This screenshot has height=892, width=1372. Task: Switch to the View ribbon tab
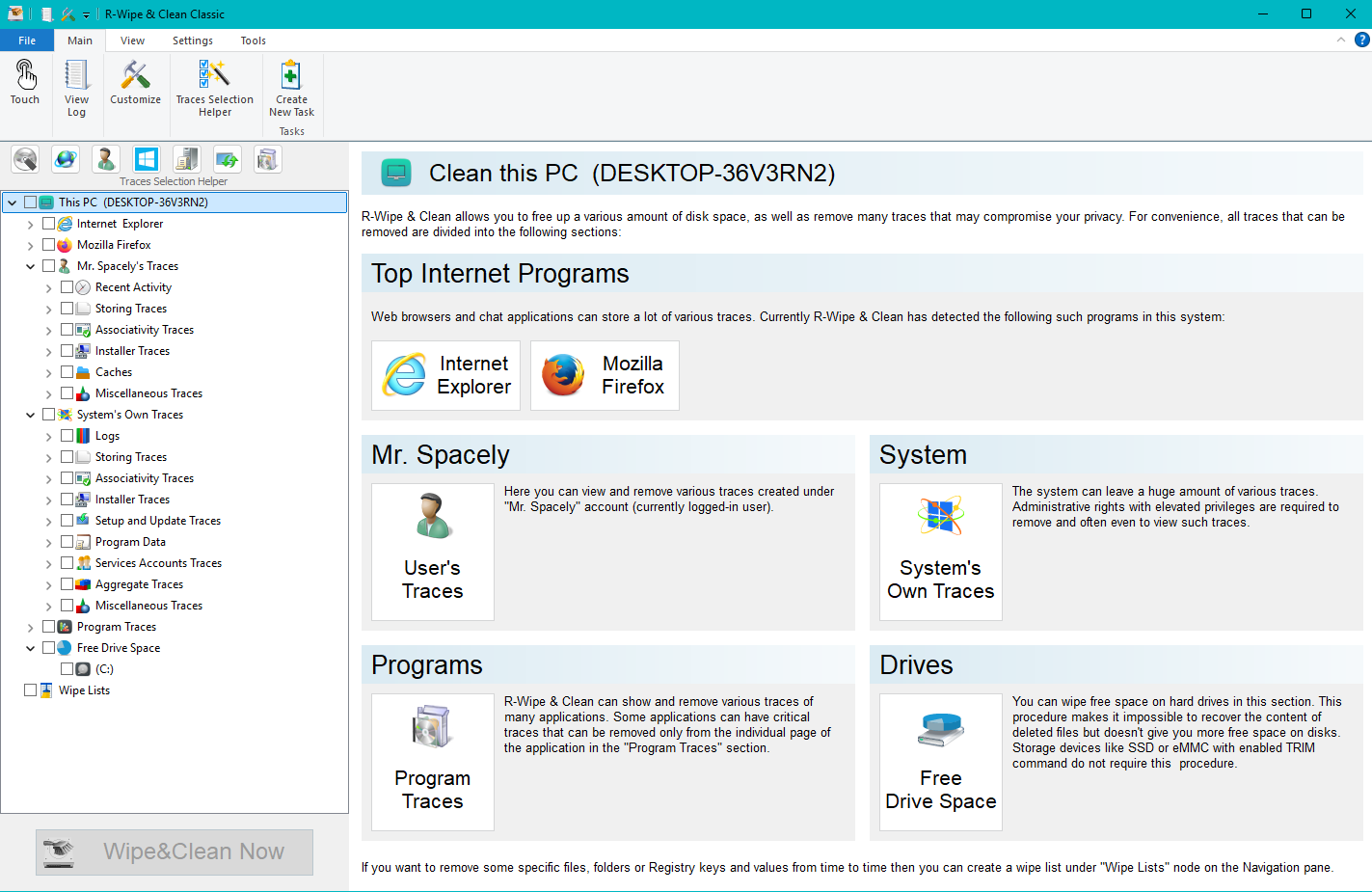point(132,41)
